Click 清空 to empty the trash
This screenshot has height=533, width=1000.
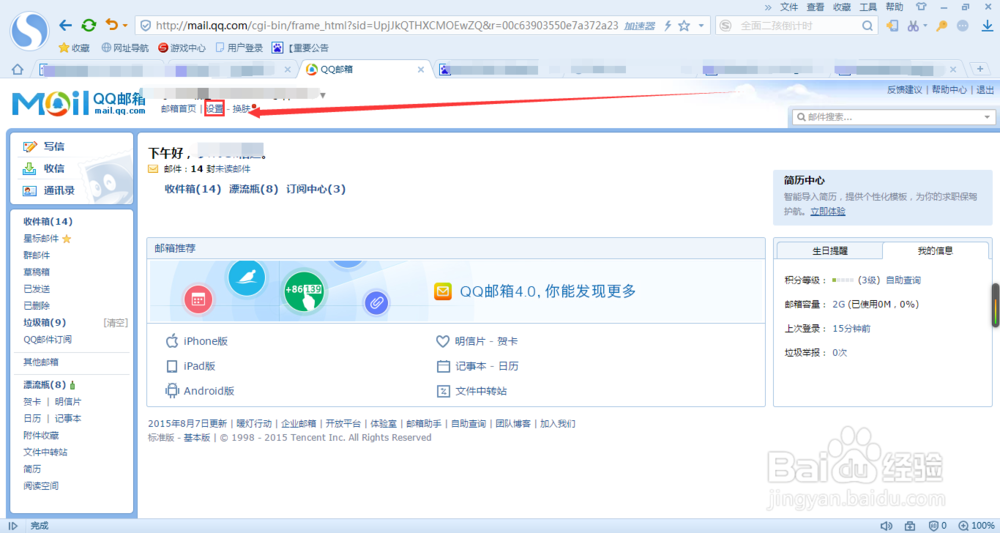tap(115, 323)
